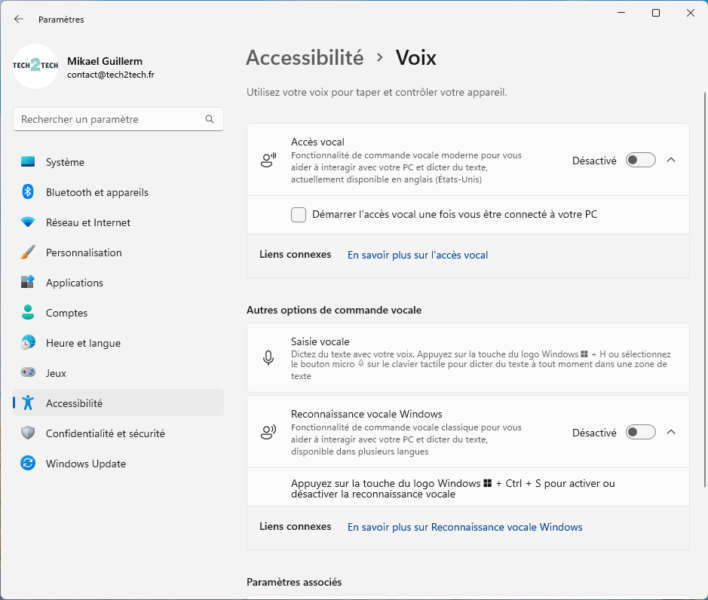Enable the Accès vocal toggle switch
This screenshot has width=708, height=600.
pyautogui.click(x=640, y=160)
